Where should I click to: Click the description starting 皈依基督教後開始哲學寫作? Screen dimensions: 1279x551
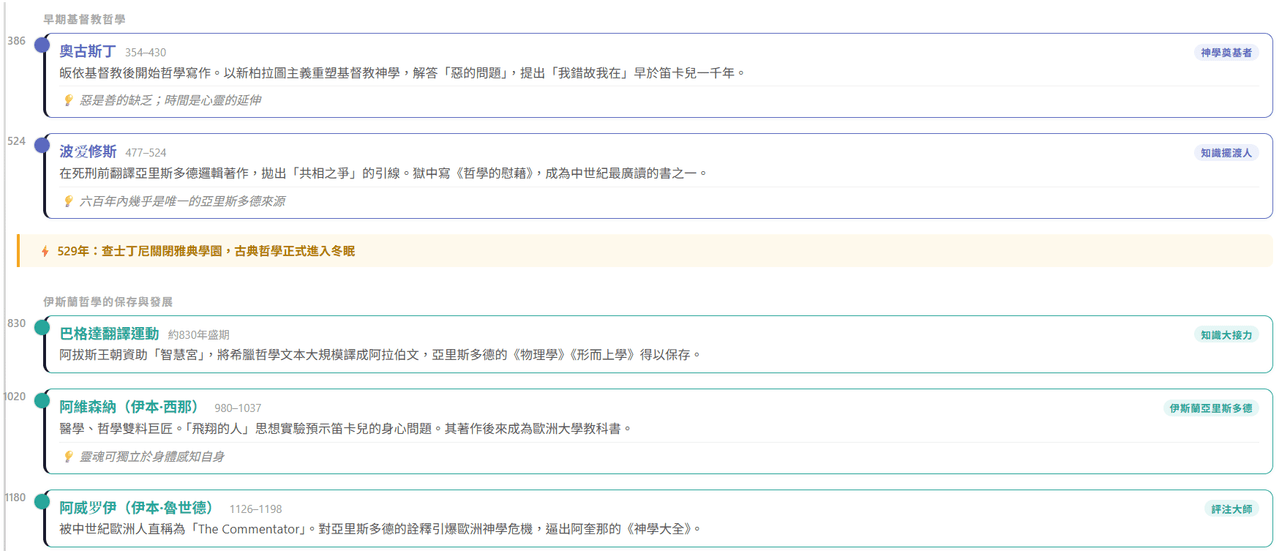(403, 73)
